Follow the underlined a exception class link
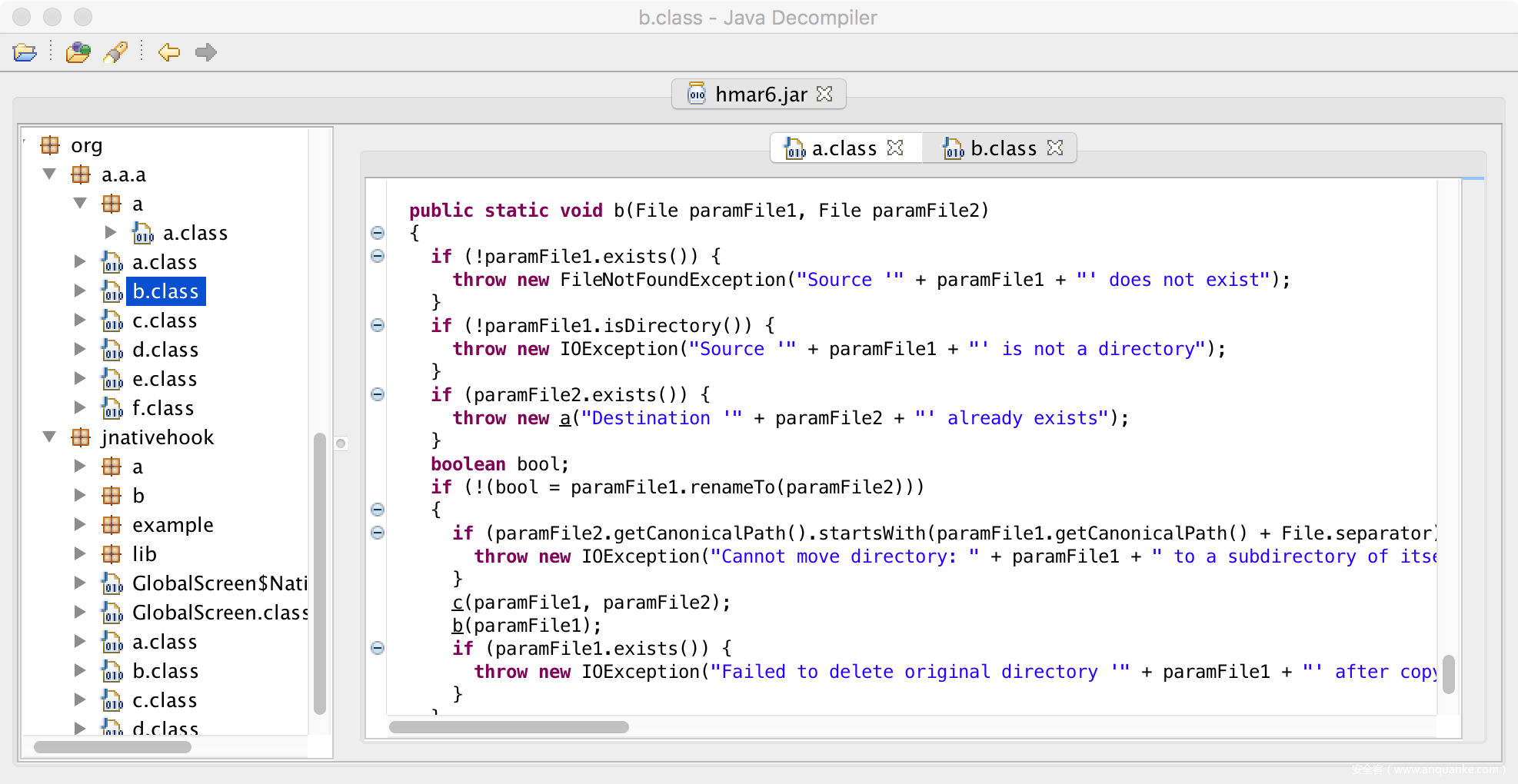 (565, 418)
